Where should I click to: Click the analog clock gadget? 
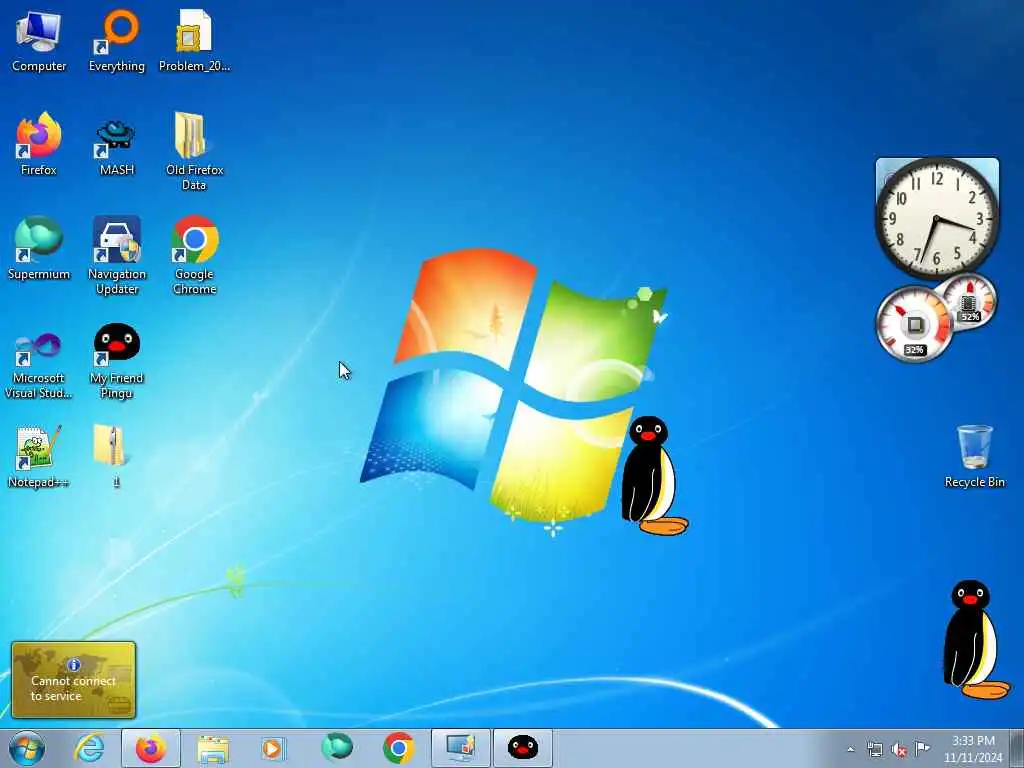[x=937, y=218]
